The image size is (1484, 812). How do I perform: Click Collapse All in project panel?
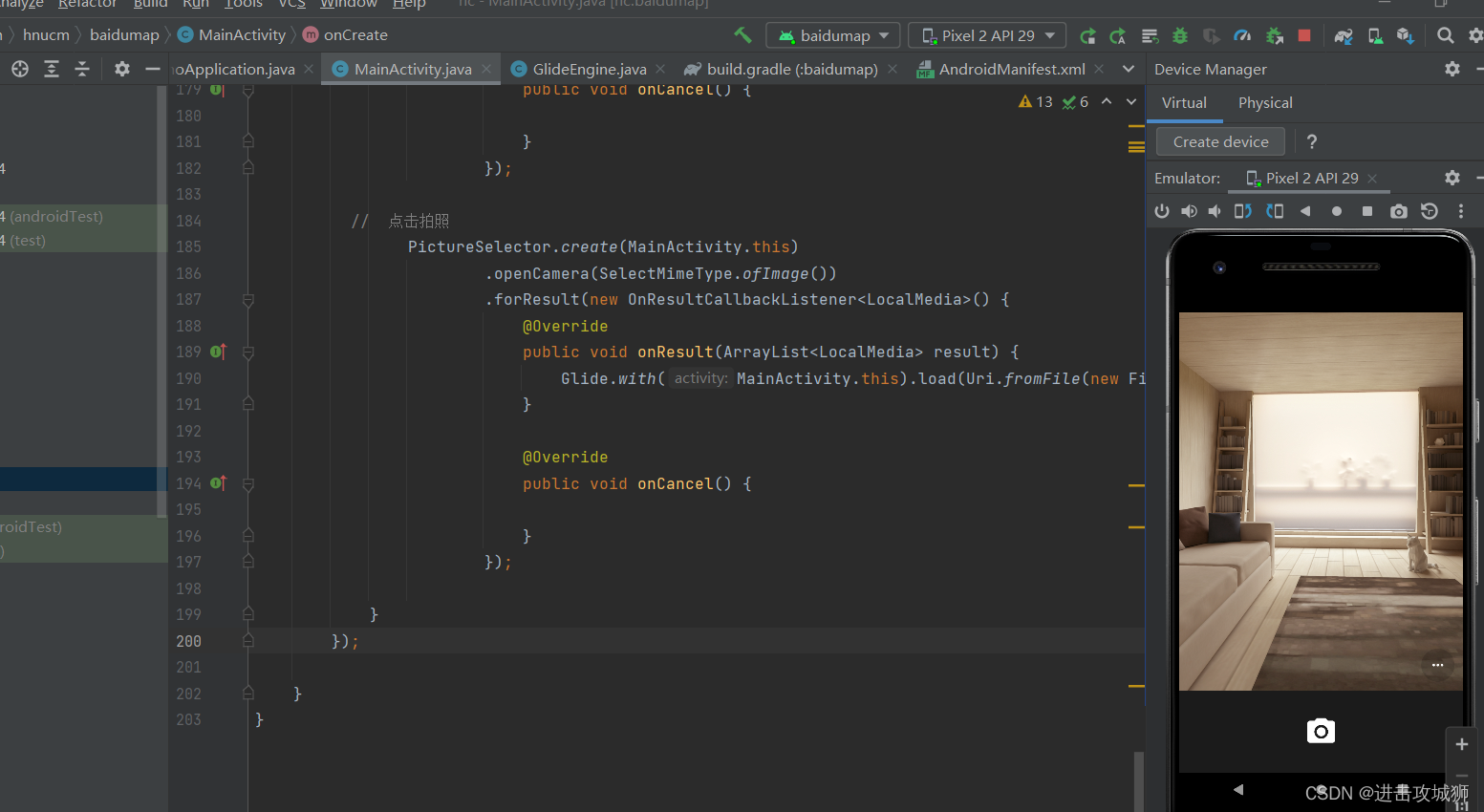pyautogui.click(x=82, y=69)
